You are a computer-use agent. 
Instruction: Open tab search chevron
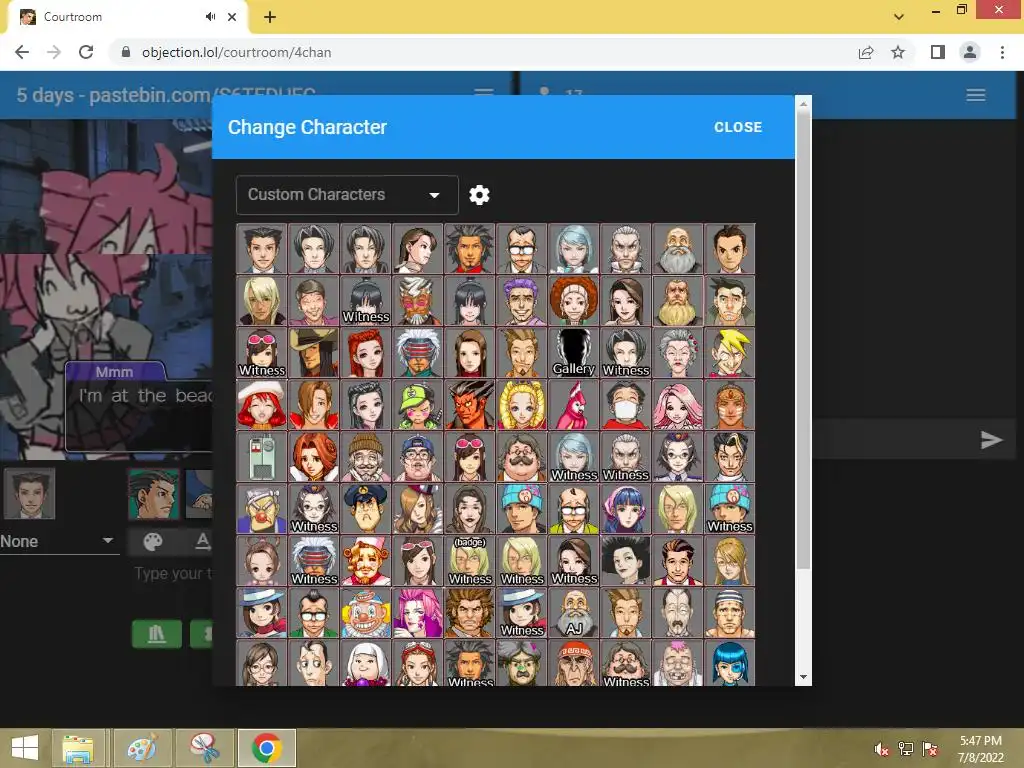(899, 17)
